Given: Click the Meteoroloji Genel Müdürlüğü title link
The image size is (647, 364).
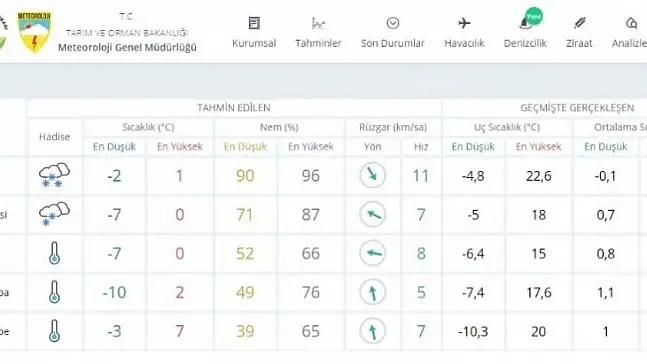Looking at the screenshot, I should (x=127, y=47).
